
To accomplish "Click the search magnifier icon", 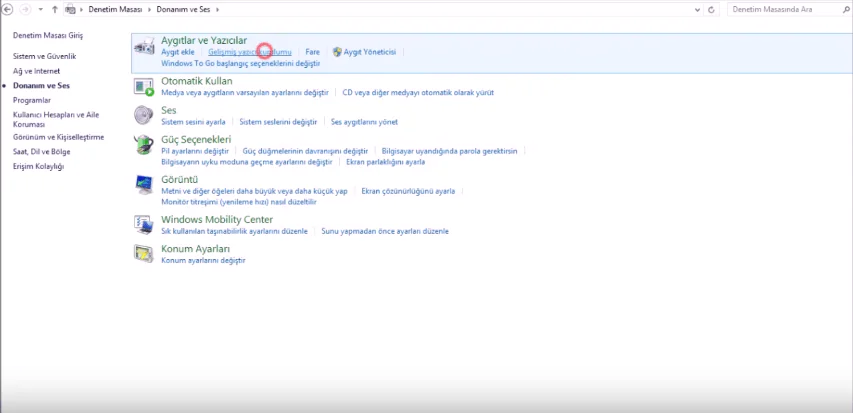I will [848, 10].
